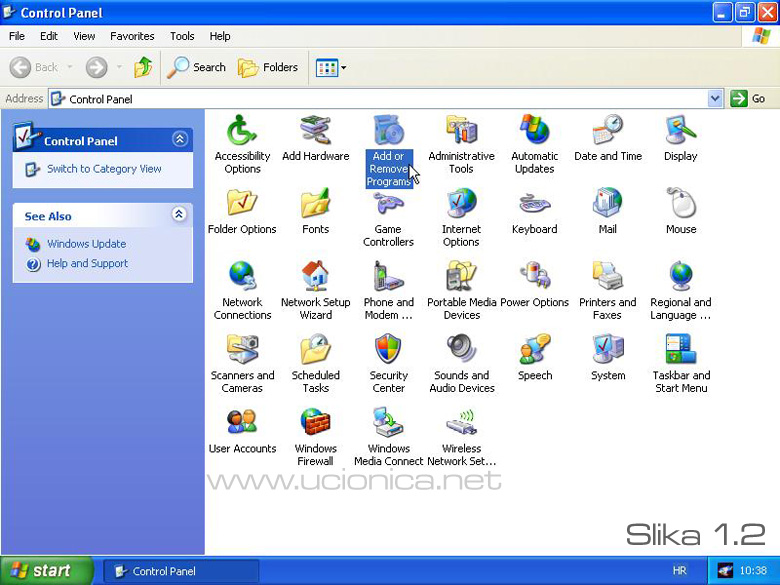Open Windows Media Connect

[x=389, y=437]
